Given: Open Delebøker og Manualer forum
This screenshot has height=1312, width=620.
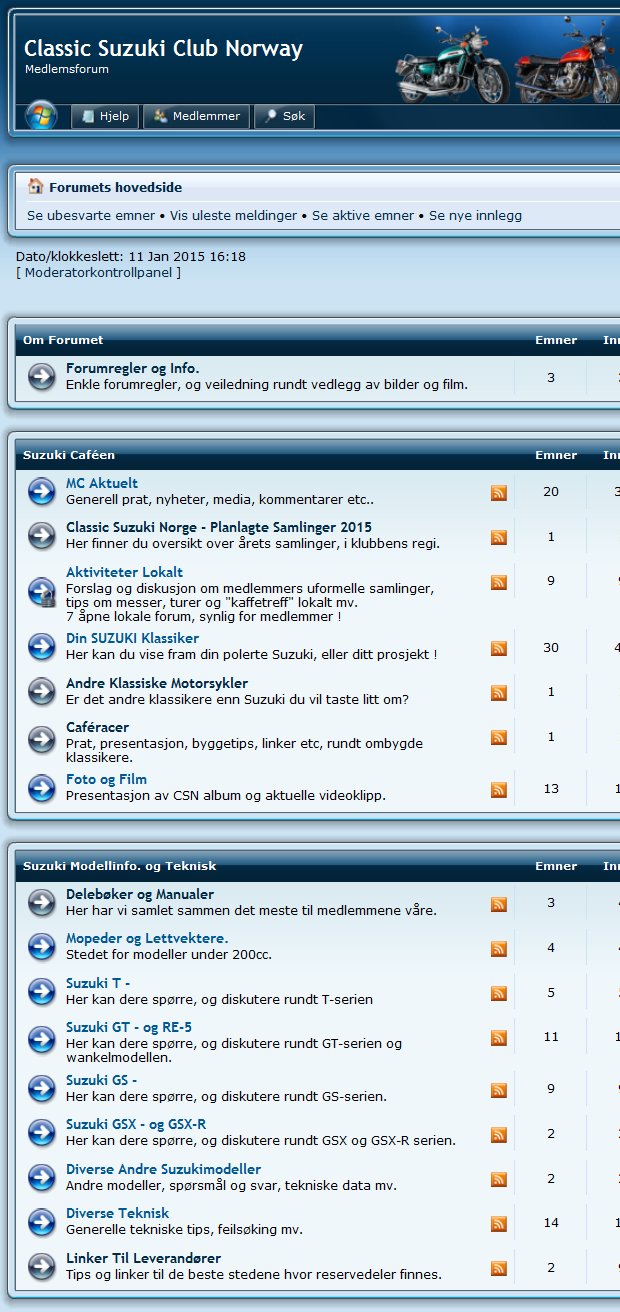Looking at the screenshot, I should point(140,894).
